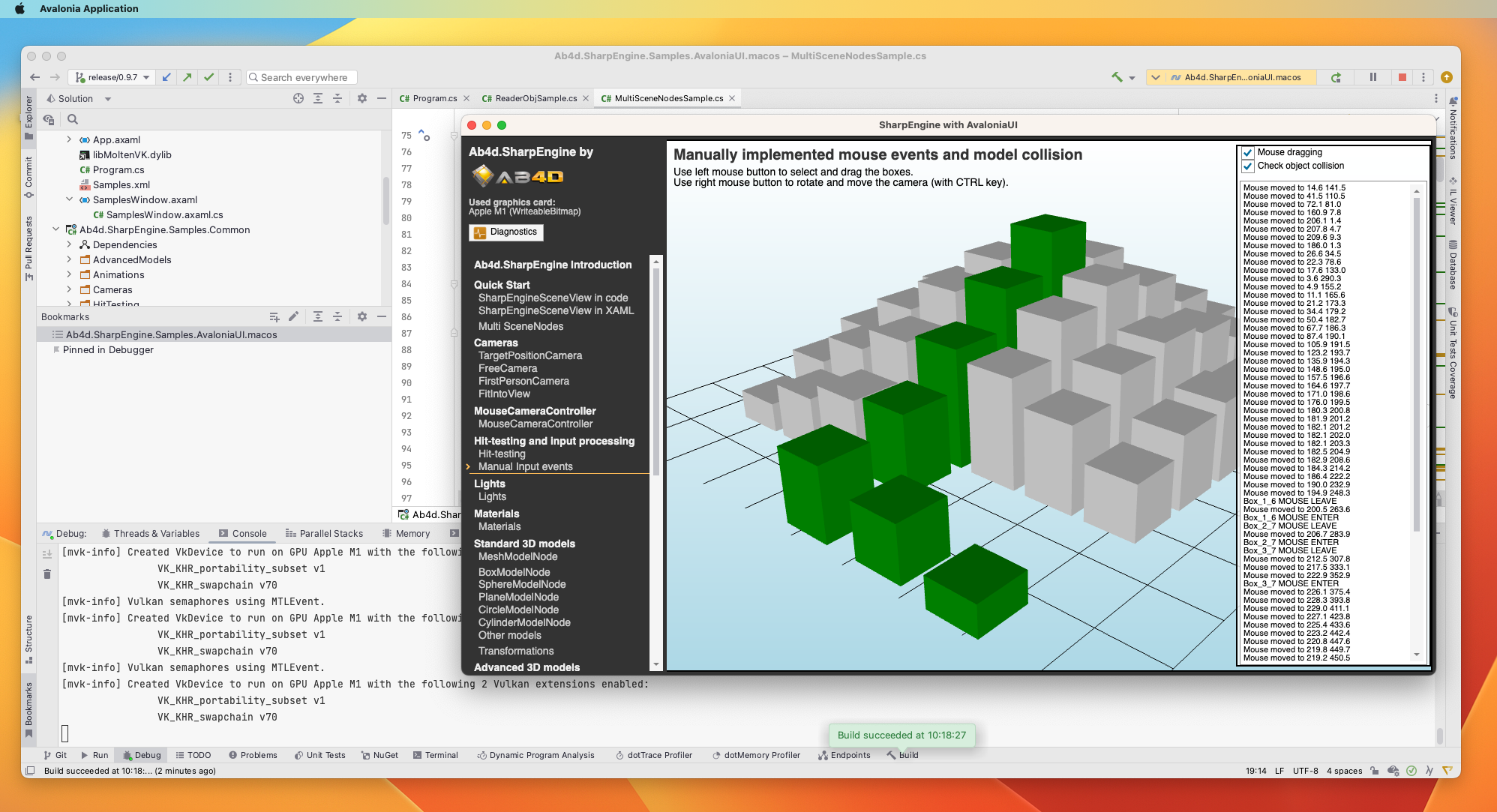Click the search magnifier in Solution explorer
1497x812 pixels.
pyautogui.click(x=73, y=119)
